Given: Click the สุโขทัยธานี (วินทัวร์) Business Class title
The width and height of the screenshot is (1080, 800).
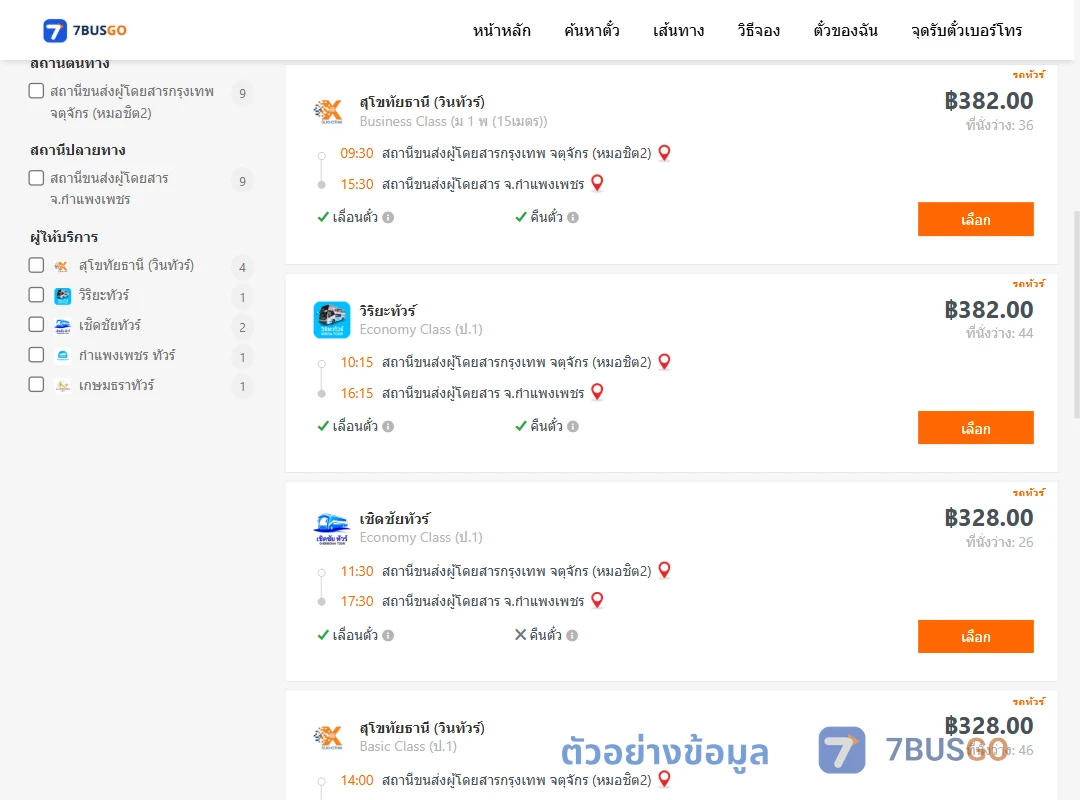Looking at the screenshot, I should [422, 102].
